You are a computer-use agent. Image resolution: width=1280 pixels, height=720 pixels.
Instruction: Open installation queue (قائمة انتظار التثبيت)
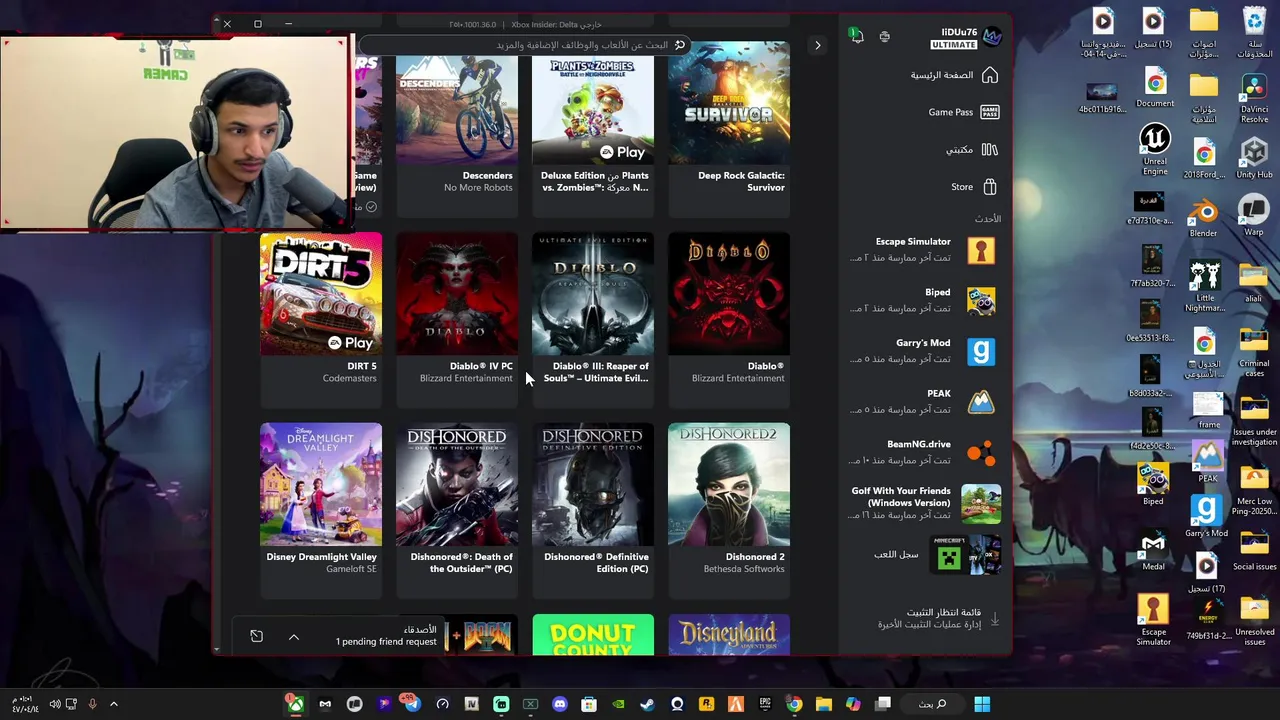coord(937,619)
